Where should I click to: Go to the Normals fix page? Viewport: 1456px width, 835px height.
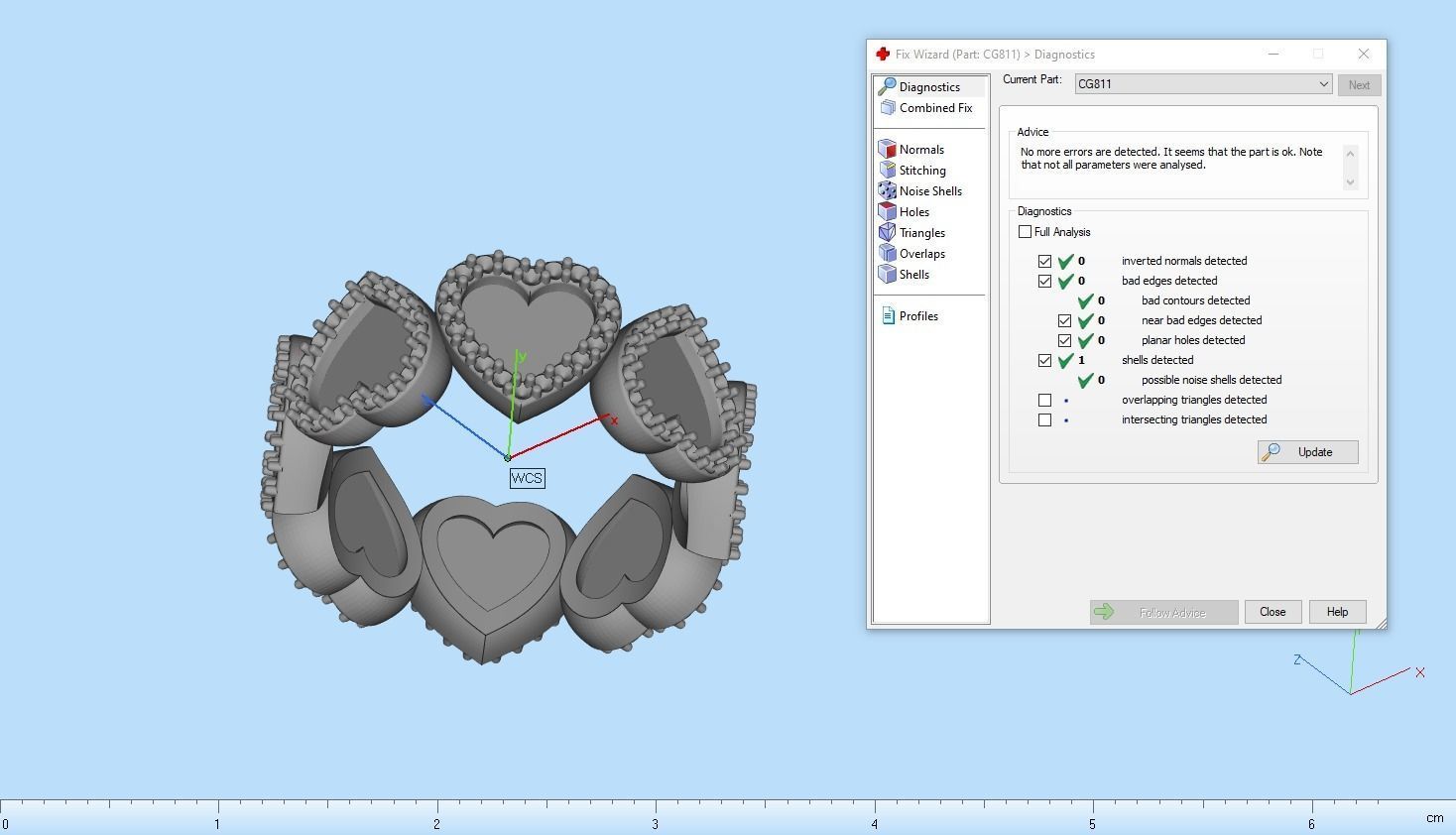(x=921, y=150)
